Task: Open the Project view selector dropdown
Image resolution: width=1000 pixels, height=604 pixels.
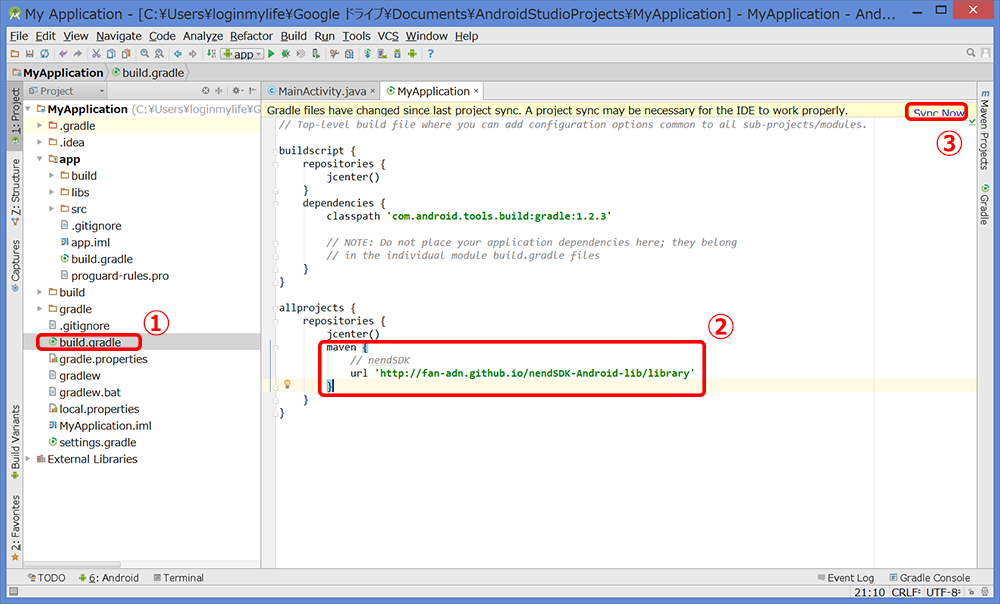Action: [x=66, y=91]
